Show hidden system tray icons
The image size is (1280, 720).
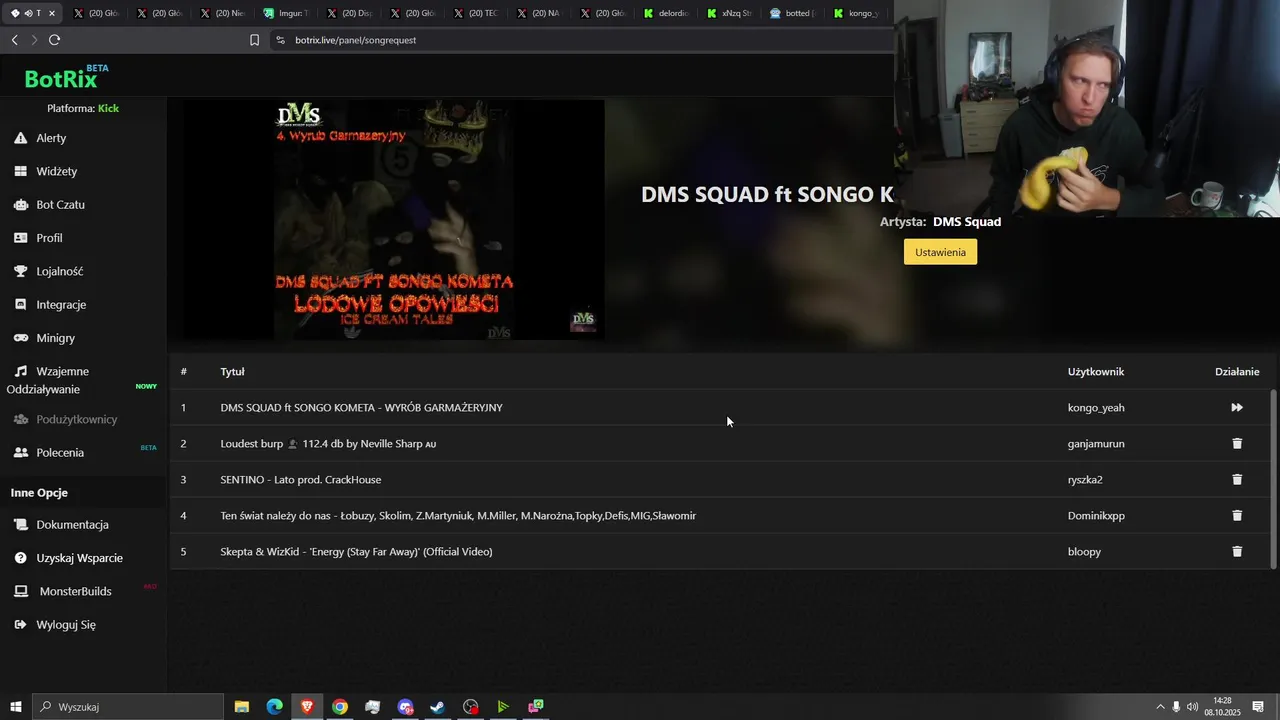[1160, 707]
